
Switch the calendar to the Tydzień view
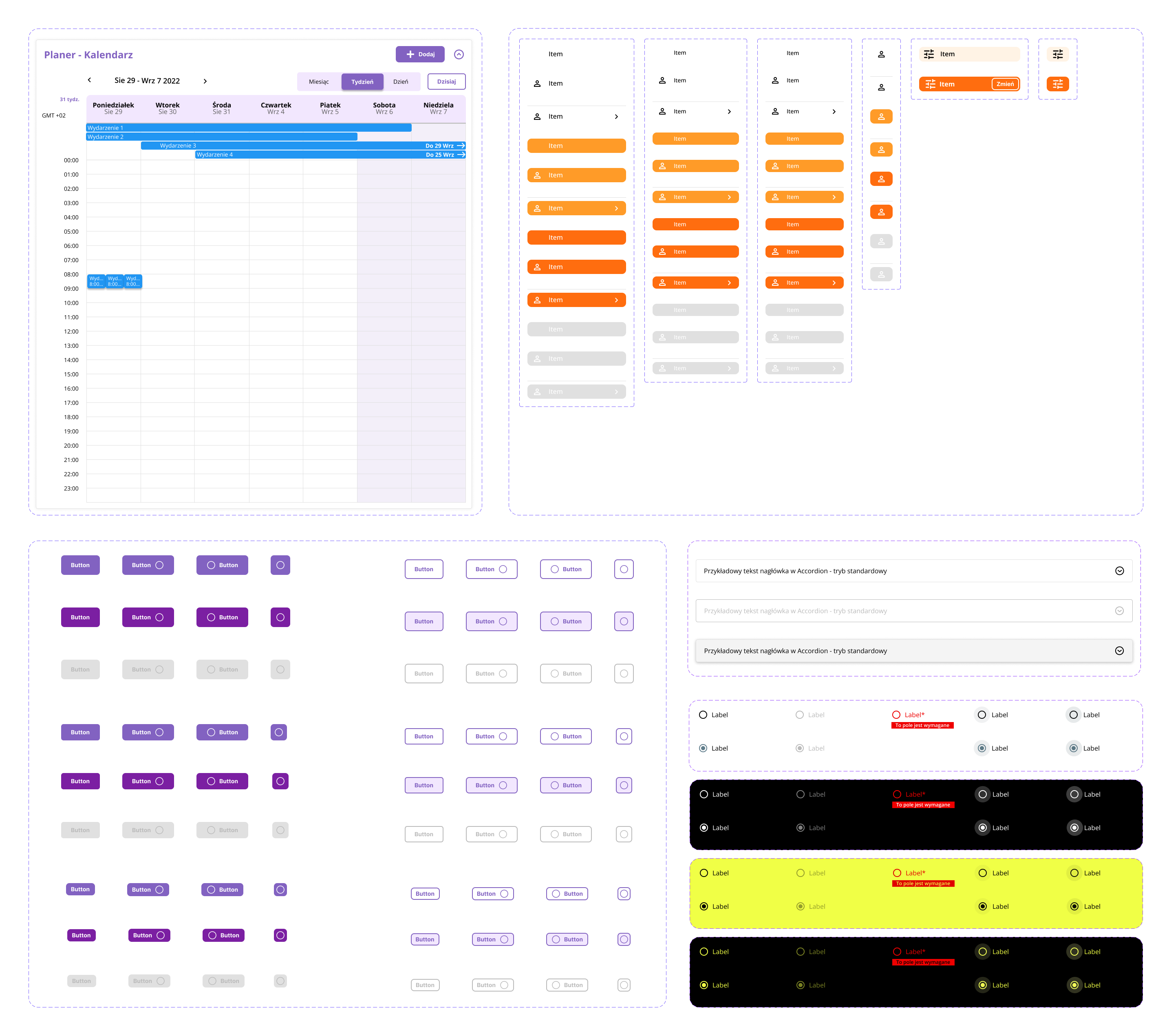363,82
